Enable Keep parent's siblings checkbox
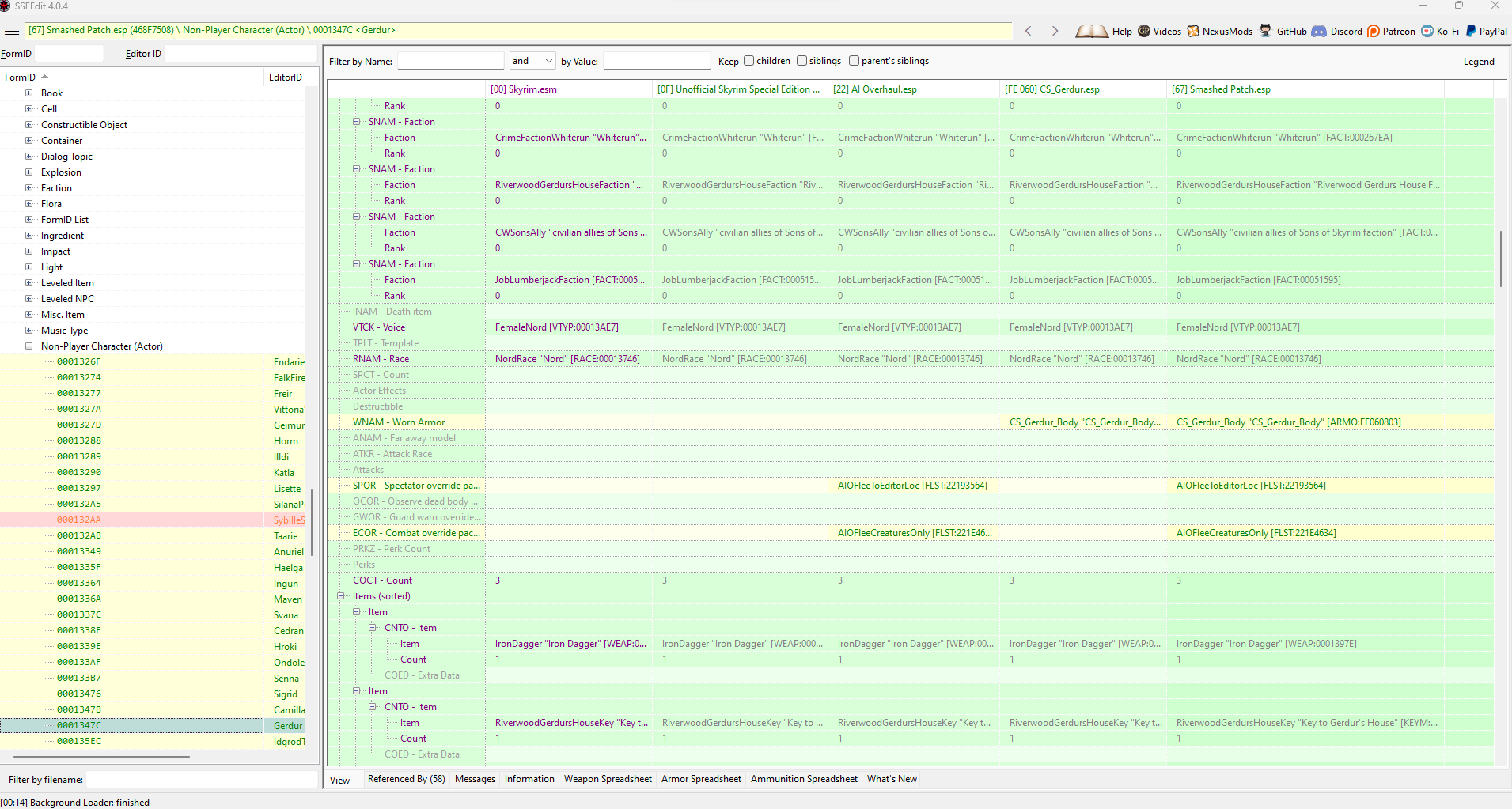 854,61
